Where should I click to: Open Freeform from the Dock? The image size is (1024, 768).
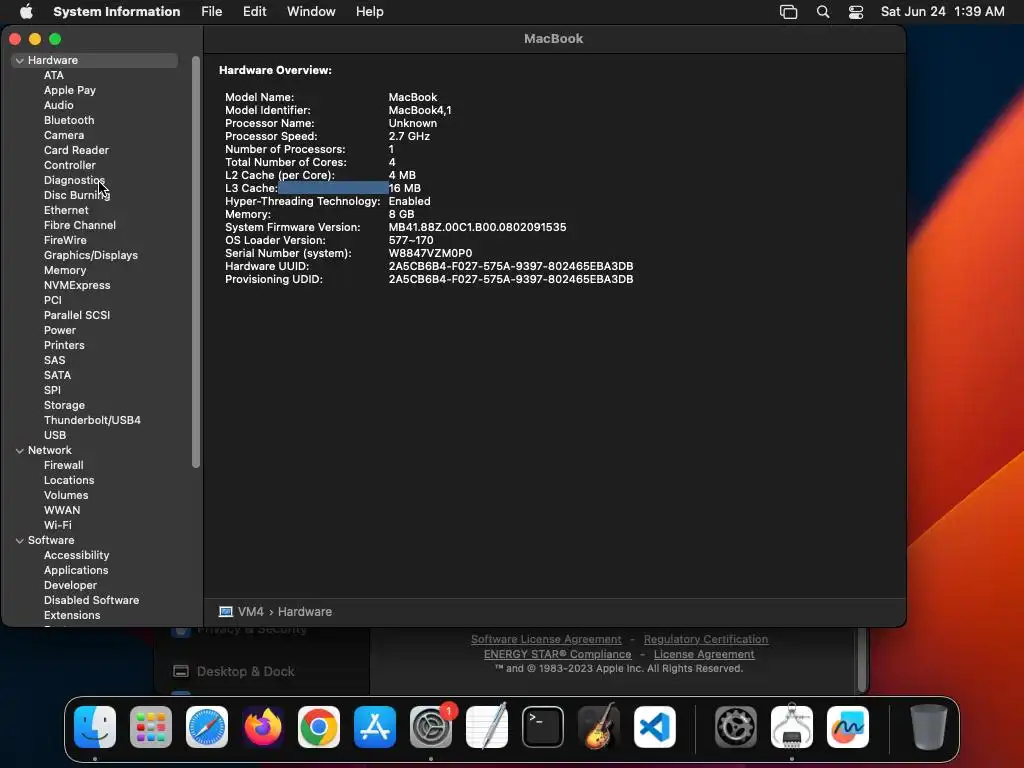click(848, 727)
